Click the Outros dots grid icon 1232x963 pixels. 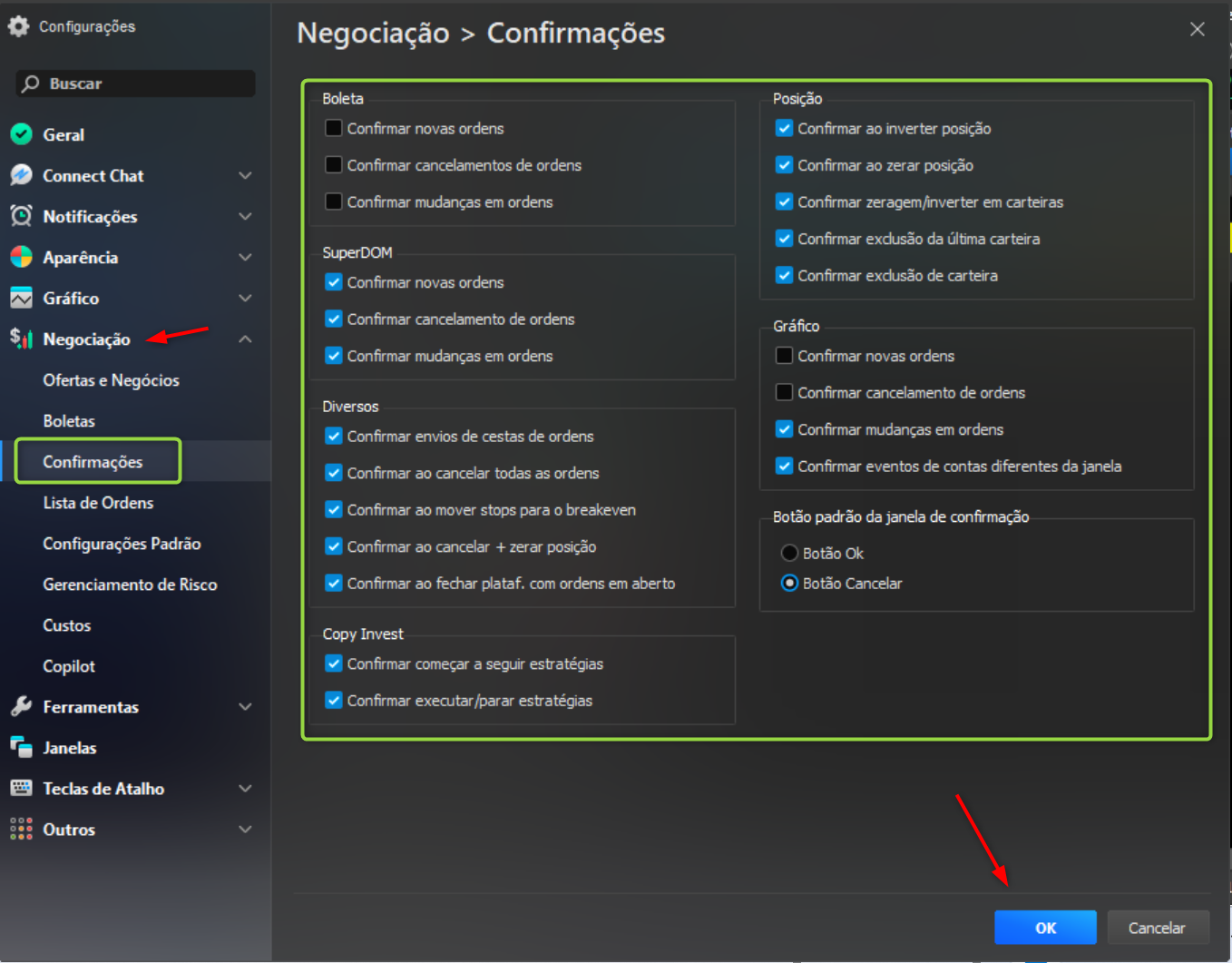[x=21, y=829]
